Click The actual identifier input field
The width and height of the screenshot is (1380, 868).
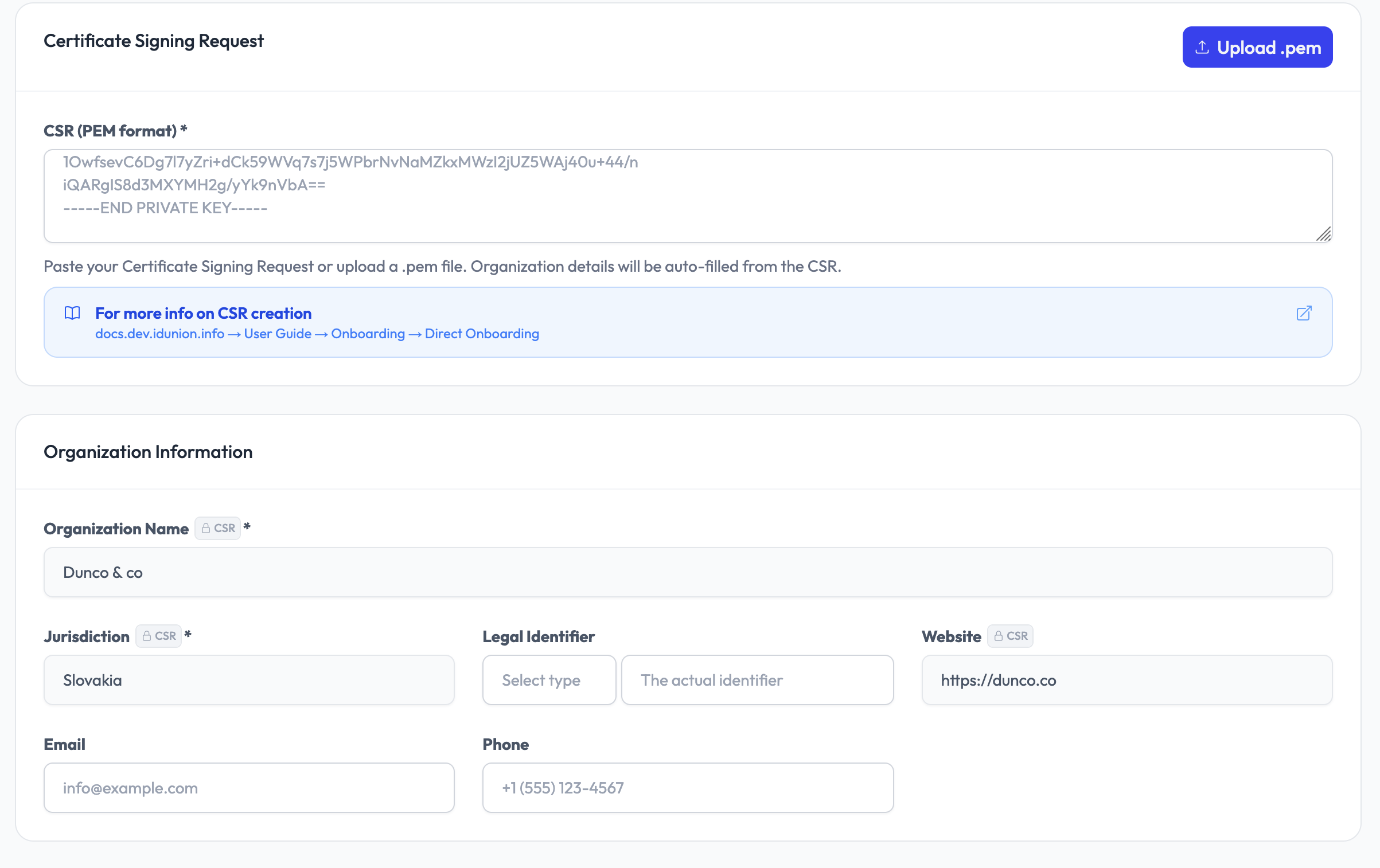757,680
